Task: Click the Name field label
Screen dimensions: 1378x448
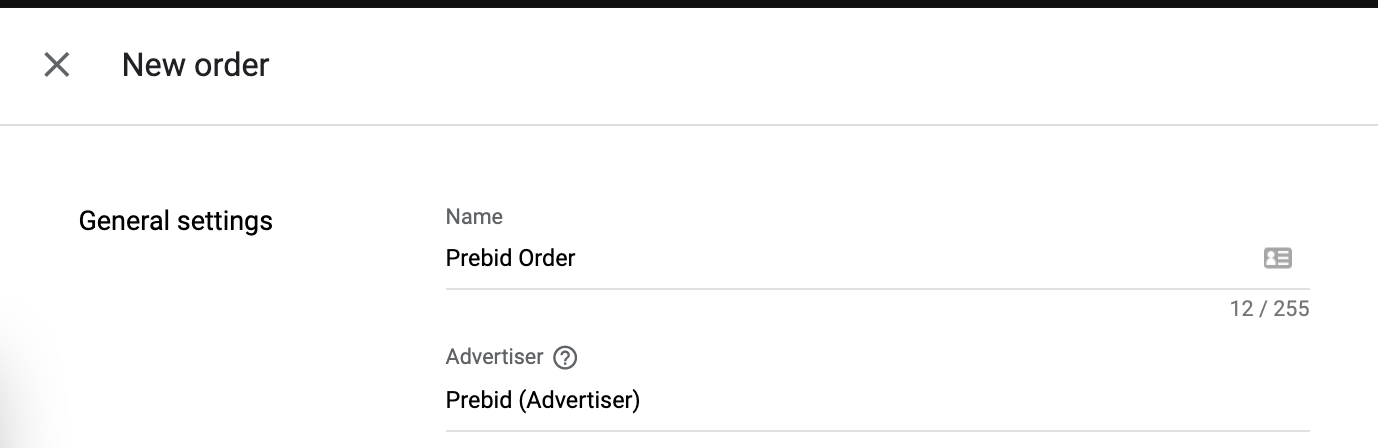Action: [x=474, y=216]
